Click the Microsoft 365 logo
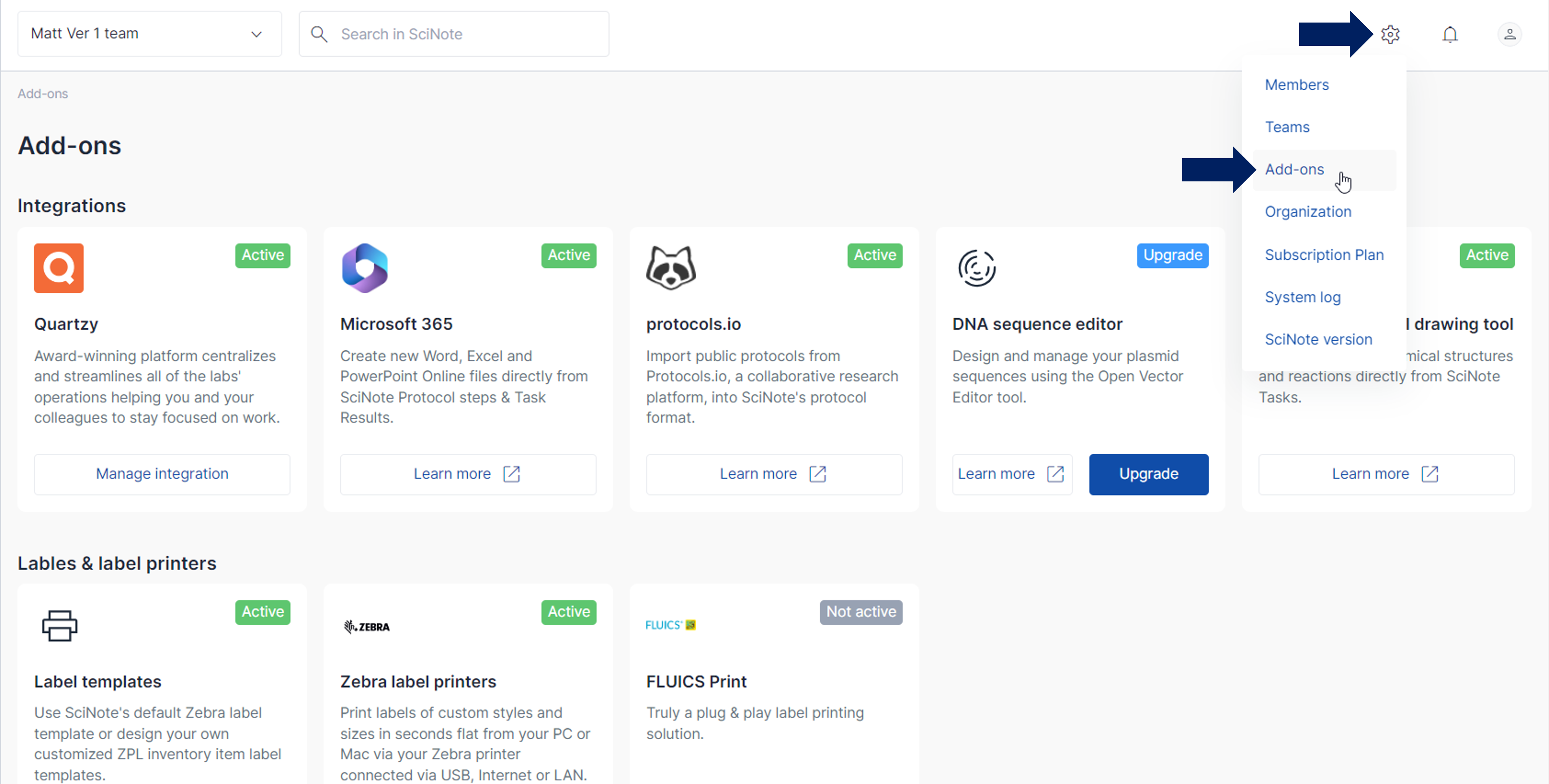The width and height of the screenshot is (1549, 784). click(364, 268)
